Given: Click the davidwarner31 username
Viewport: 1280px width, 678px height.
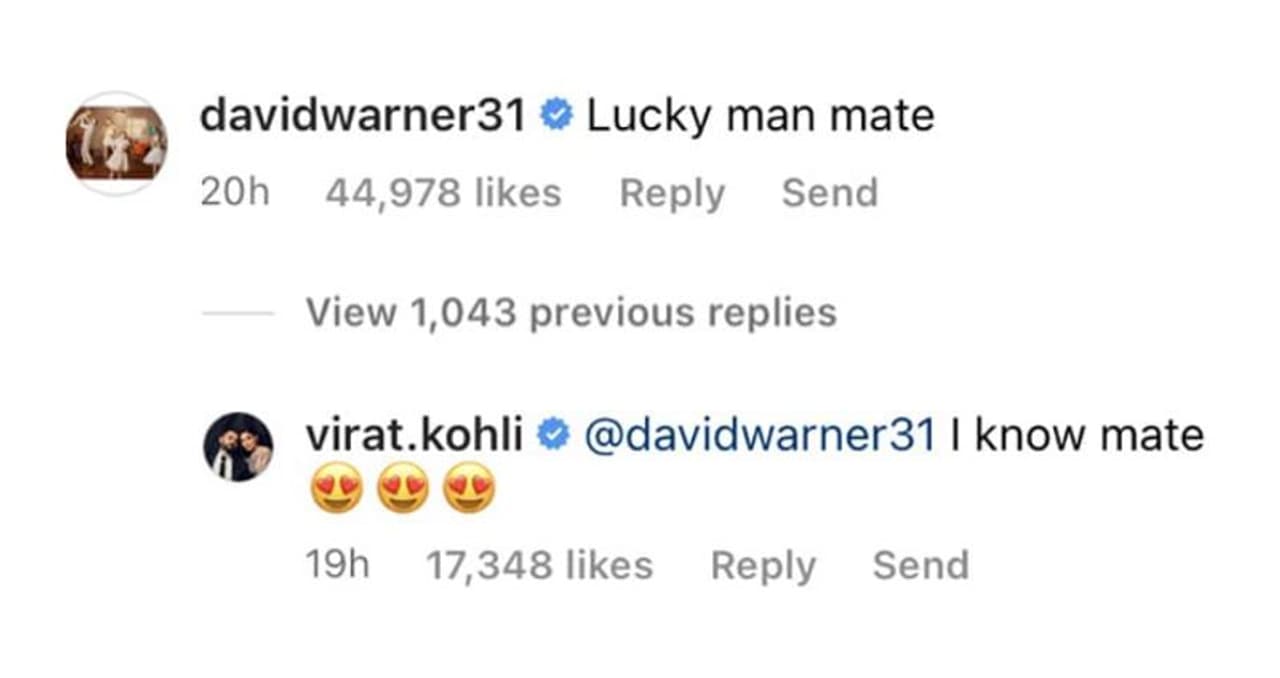Looking at the screenshot, I should [362, 116].
